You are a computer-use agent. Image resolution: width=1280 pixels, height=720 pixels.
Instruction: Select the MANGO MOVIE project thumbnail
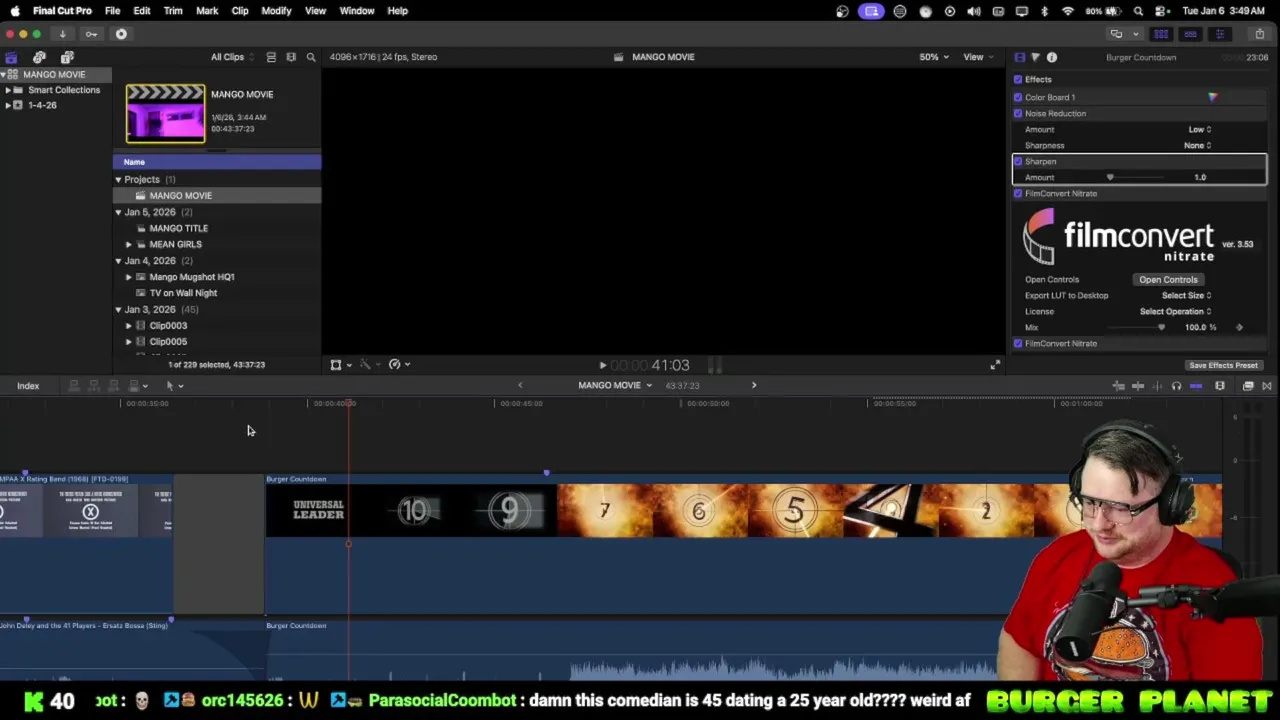tap(165, 113)
